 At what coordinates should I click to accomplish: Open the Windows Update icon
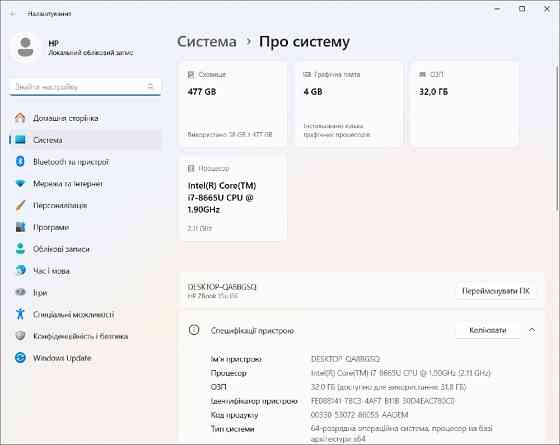click(20, 358)
